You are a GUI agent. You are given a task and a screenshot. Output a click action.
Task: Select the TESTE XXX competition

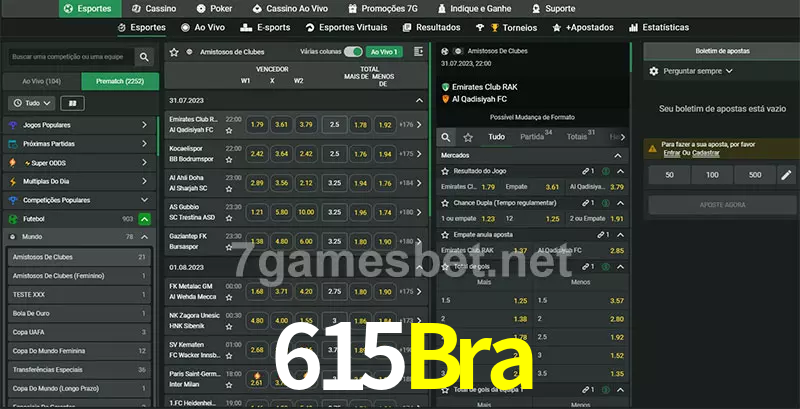pos(79,295)
